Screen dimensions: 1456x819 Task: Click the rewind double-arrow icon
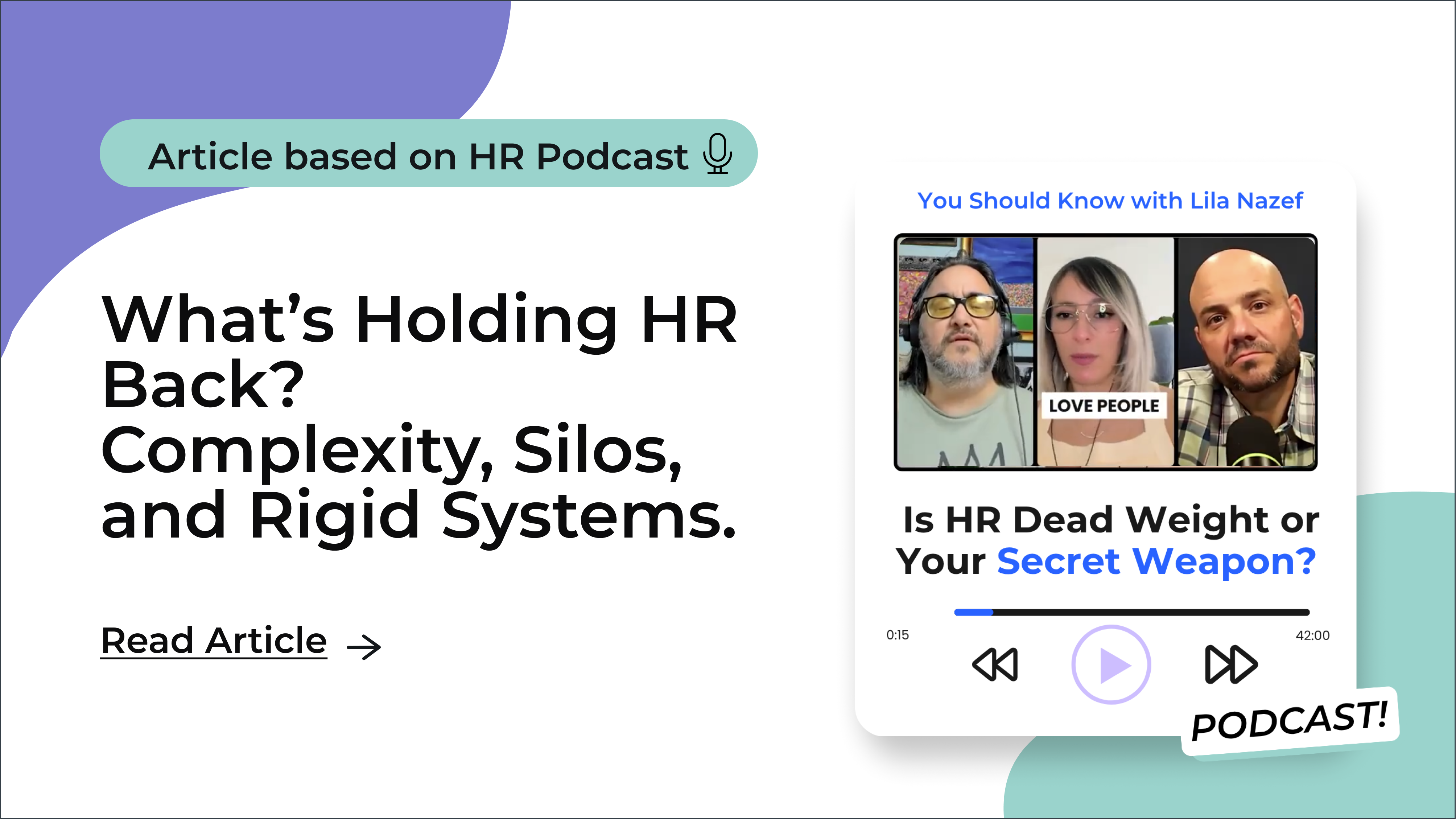coord(995,664)
